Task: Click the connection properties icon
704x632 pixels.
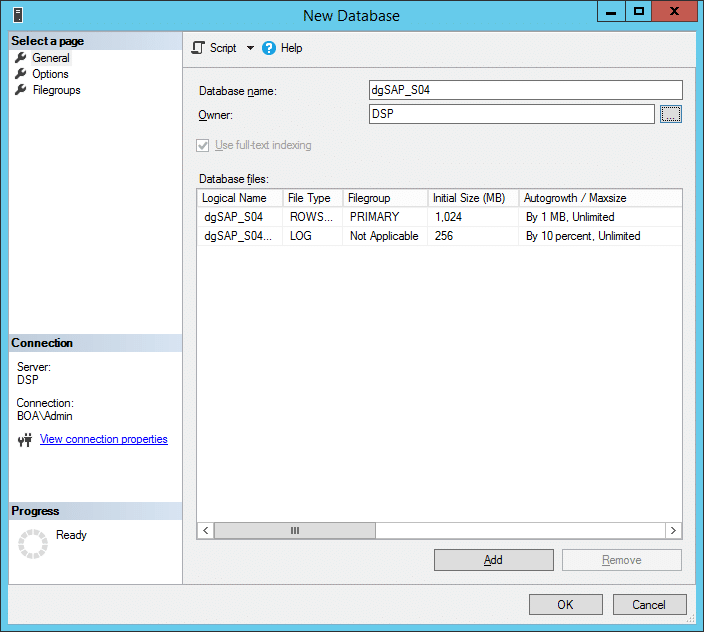Action: pos(25,440)
